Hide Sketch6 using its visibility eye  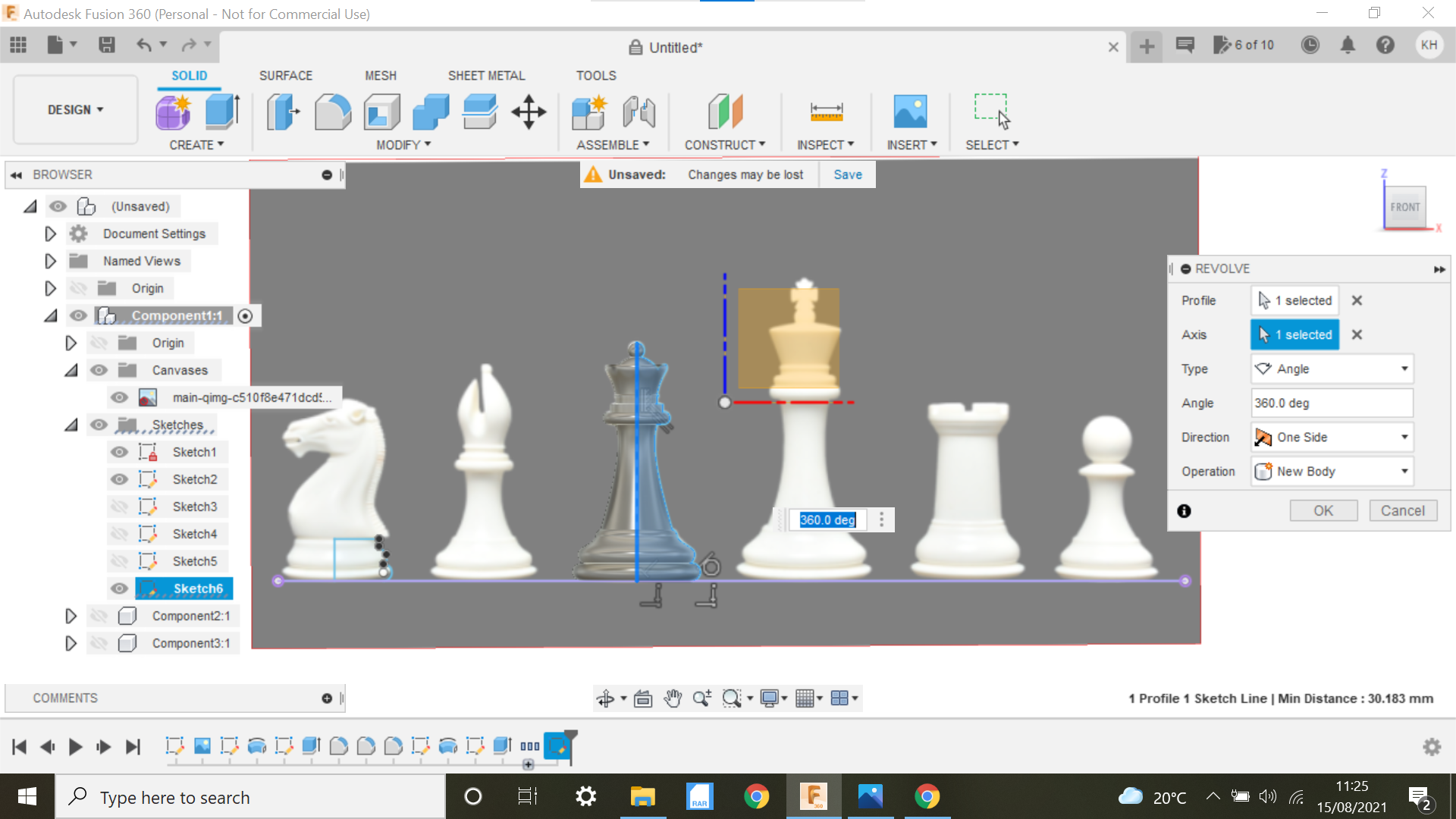coord(119,588)
